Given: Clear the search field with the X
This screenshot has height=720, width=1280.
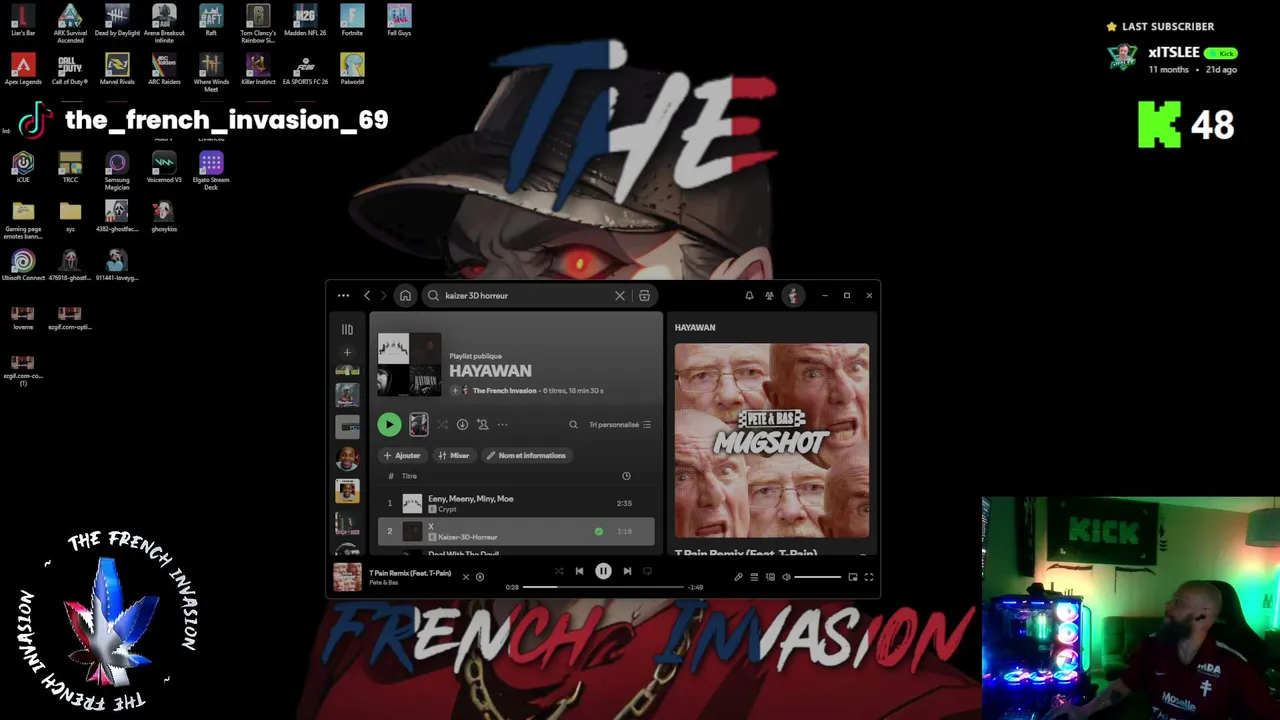Looking at the screenshot, I should tap(620, 296).
